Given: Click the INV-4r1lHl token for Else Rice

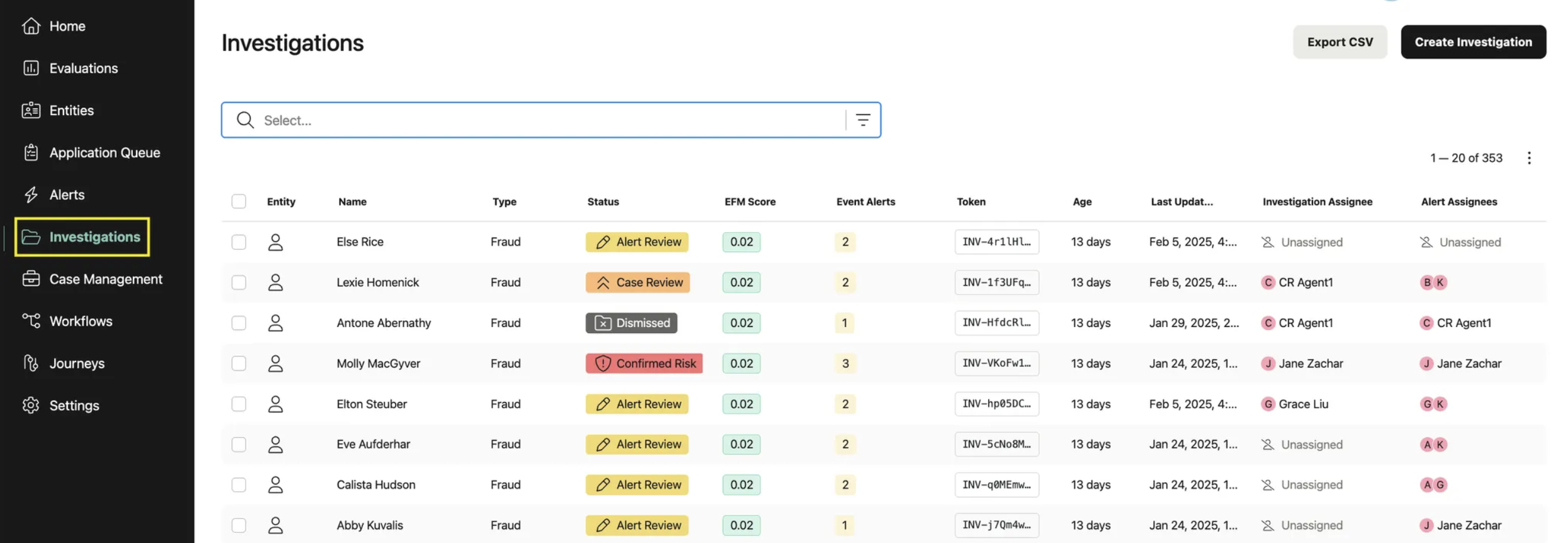Looking at the screenshot, I should 996,242.
